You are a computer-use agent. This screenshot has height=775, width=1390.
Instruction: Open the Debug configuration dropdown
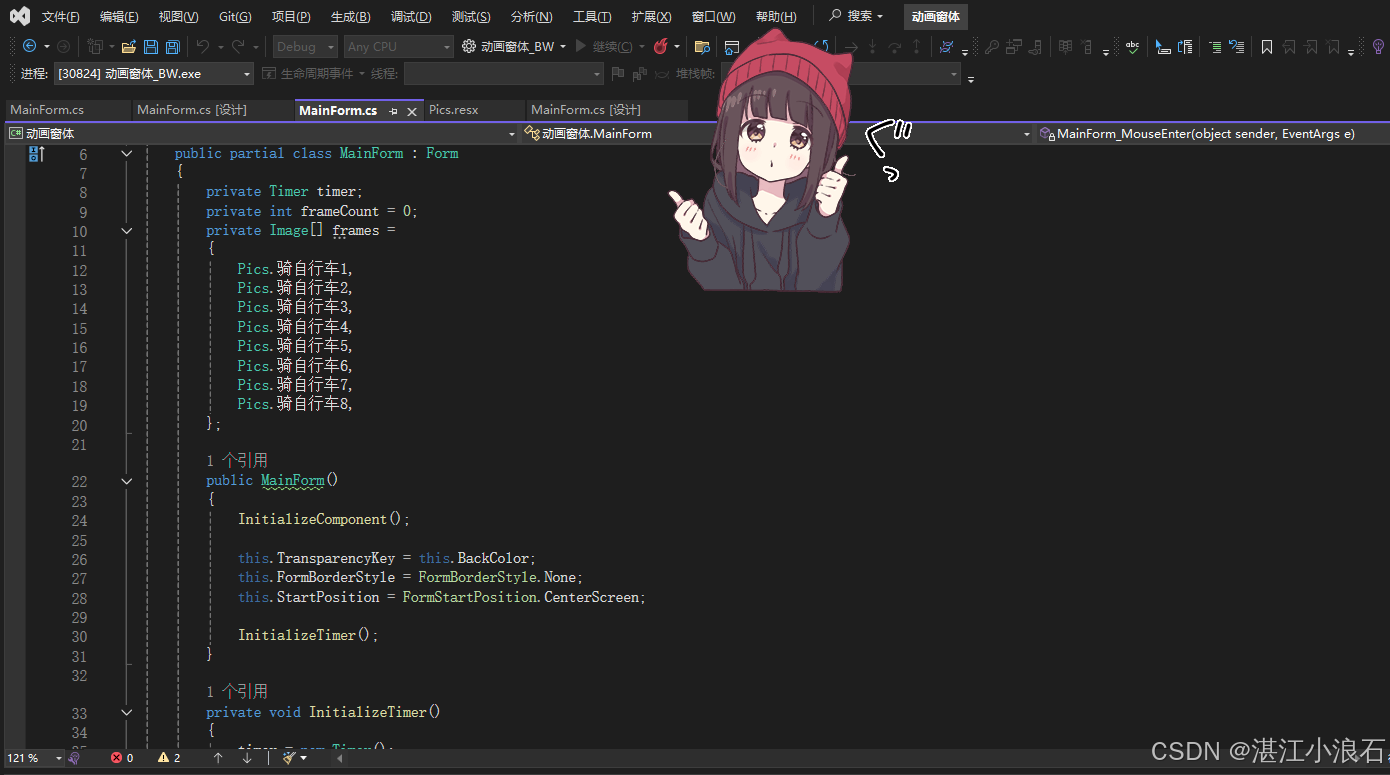click(x=305, y=46)
